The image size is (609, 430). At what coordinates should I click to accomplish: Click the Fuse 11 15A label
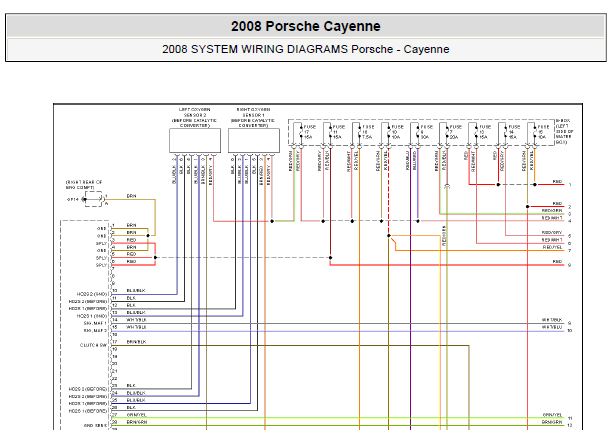pyautogui.click(x=339, y=132)
